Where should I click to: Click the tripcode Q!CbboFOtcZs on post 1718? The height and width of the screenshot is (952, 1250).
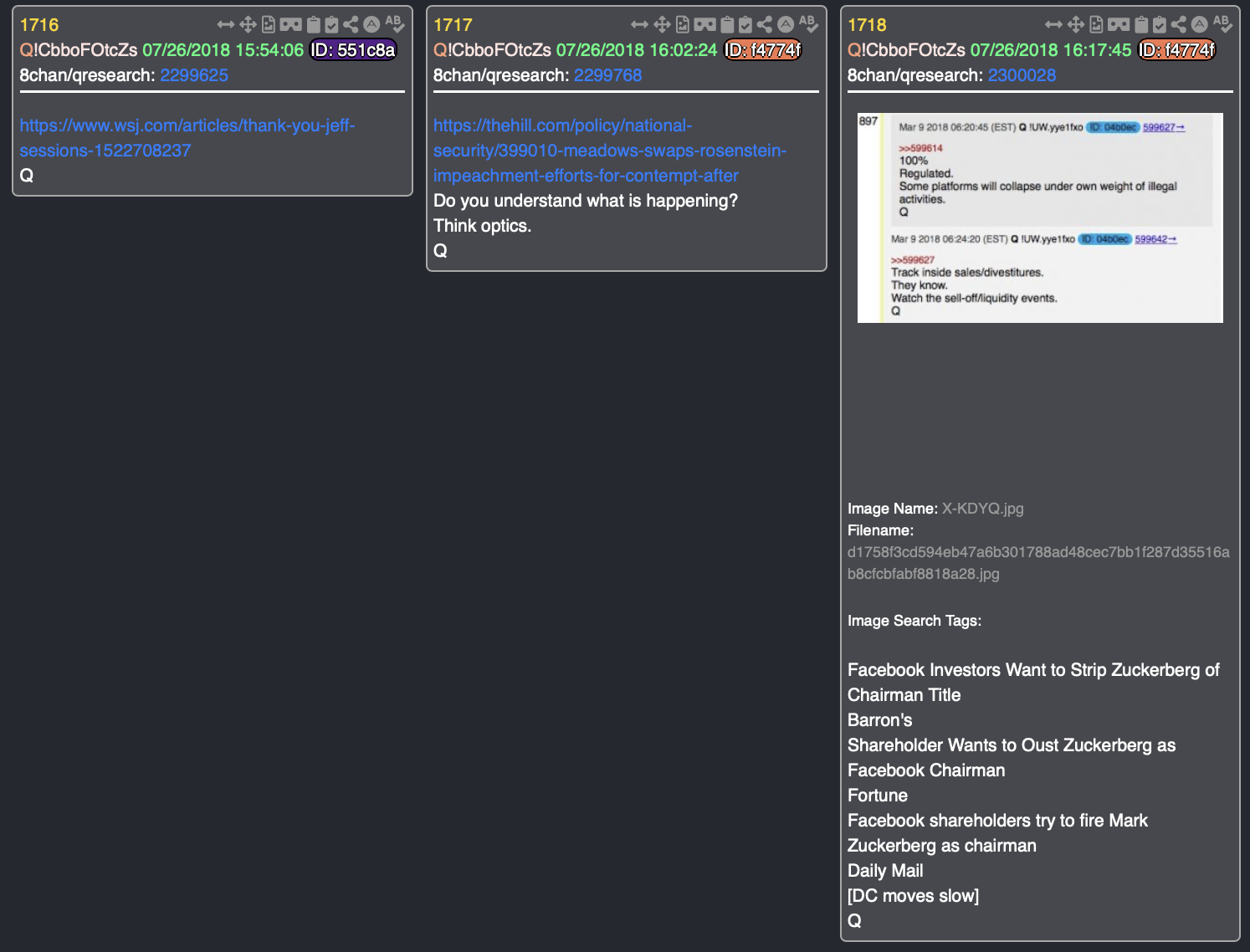(907, 50)
